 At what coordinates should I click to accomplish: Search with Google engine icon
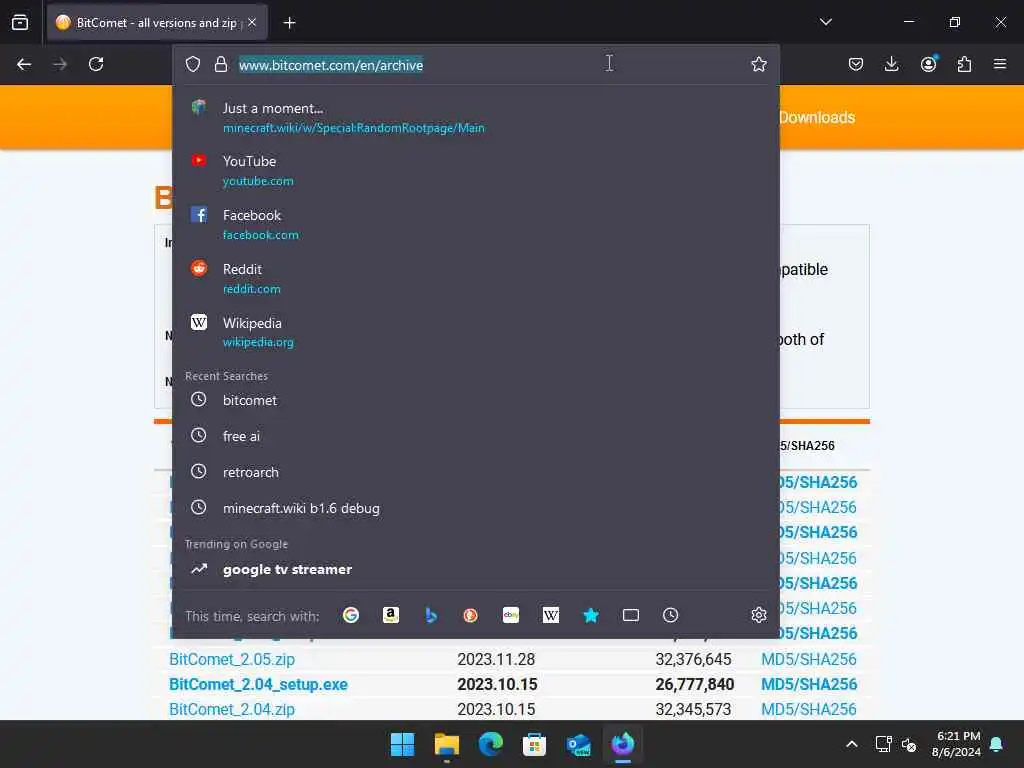[x=351, y=615]
